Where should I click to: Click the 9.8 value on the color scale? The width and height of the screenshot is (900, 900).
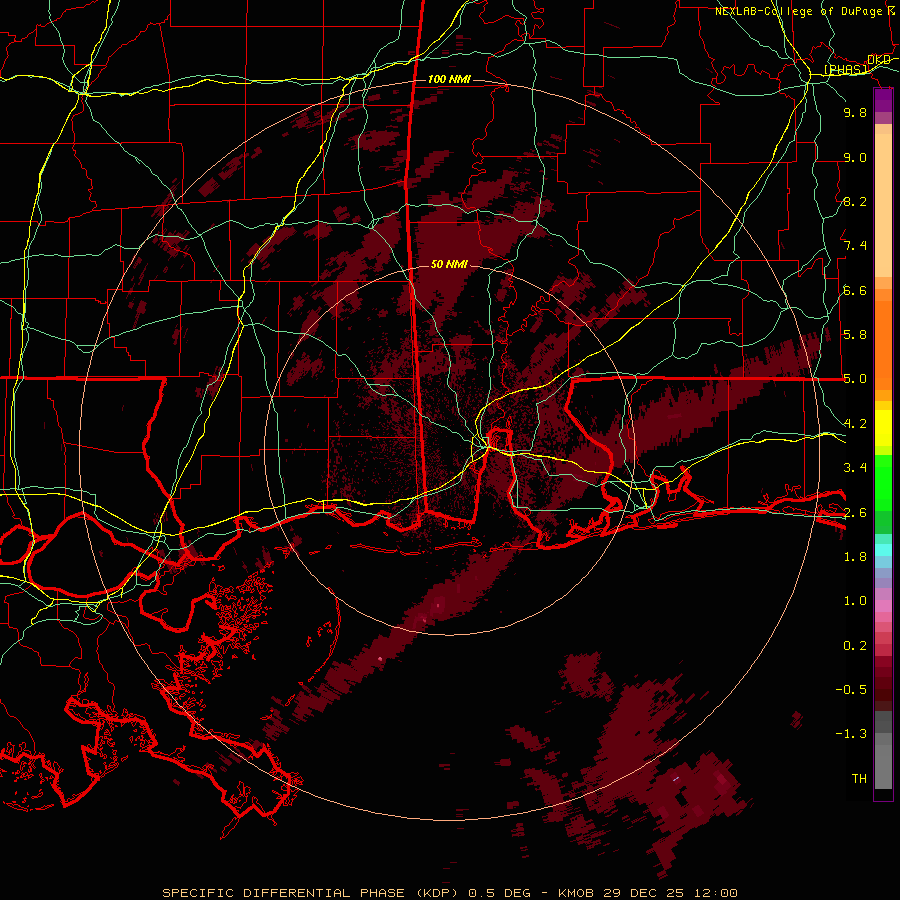[x=855, y=112]
